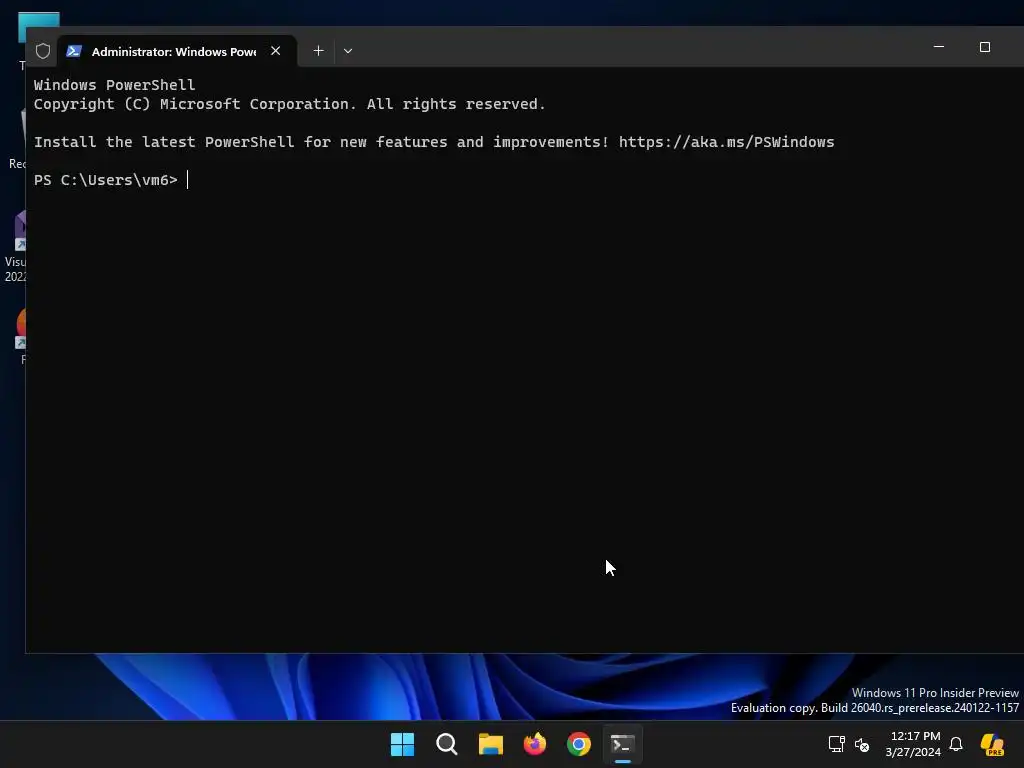Expand the new-tab profile dropdown chevron
The image size is (1024, 768).
coord(348,51)
